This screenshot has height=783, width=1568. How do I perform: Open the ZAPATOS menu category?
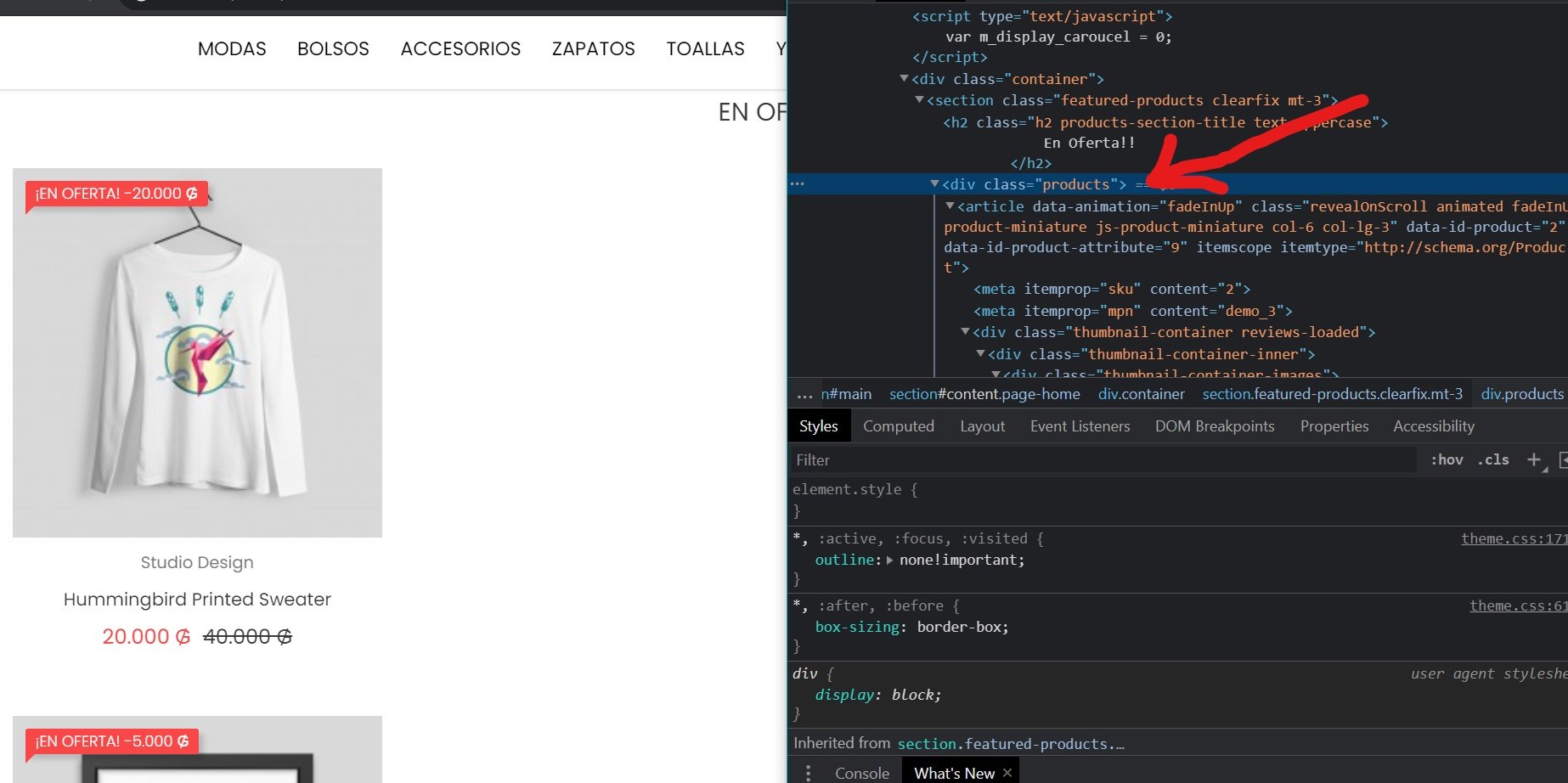point(594,49)
